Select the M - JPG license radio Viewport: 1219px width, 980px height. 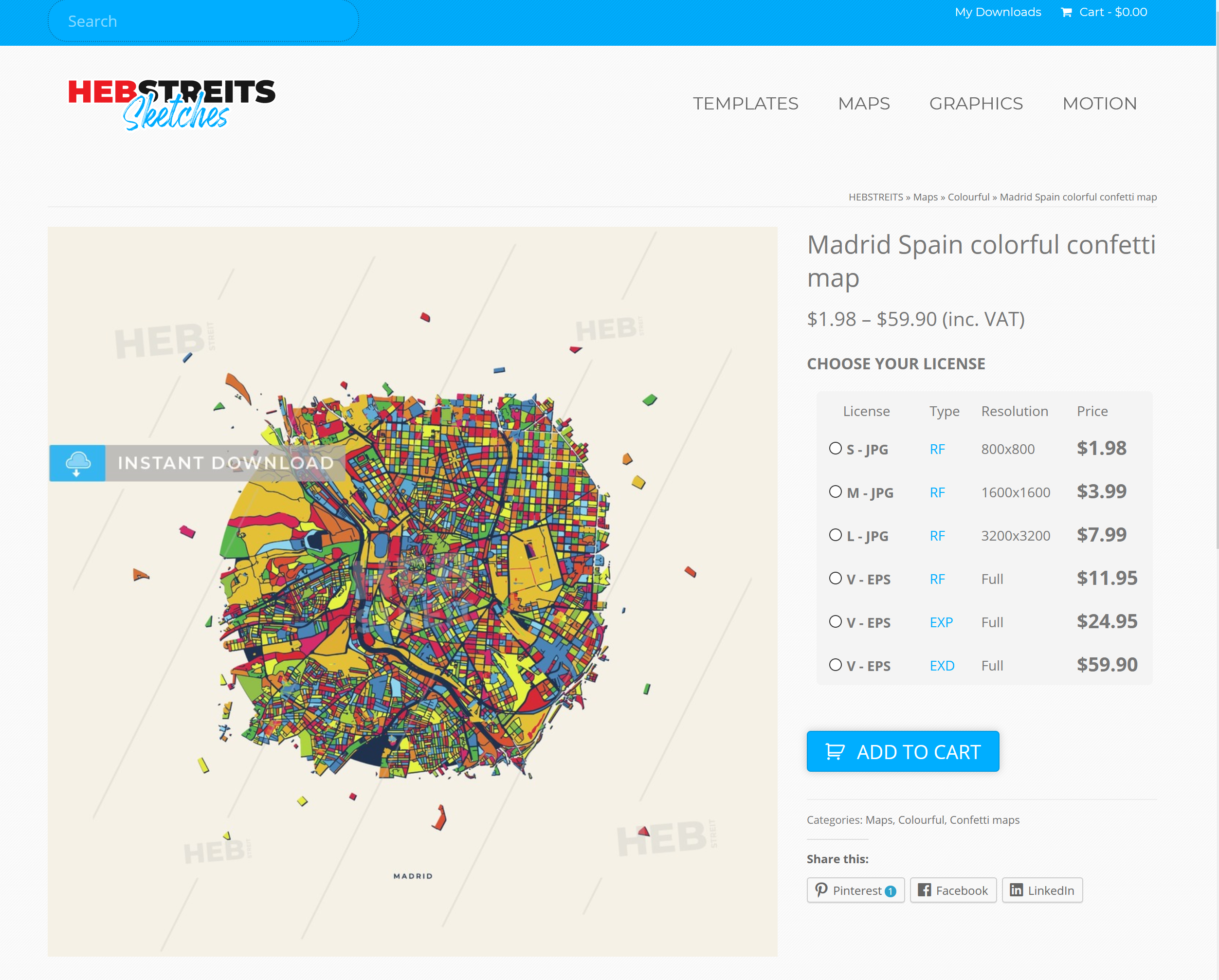[835, 491]
